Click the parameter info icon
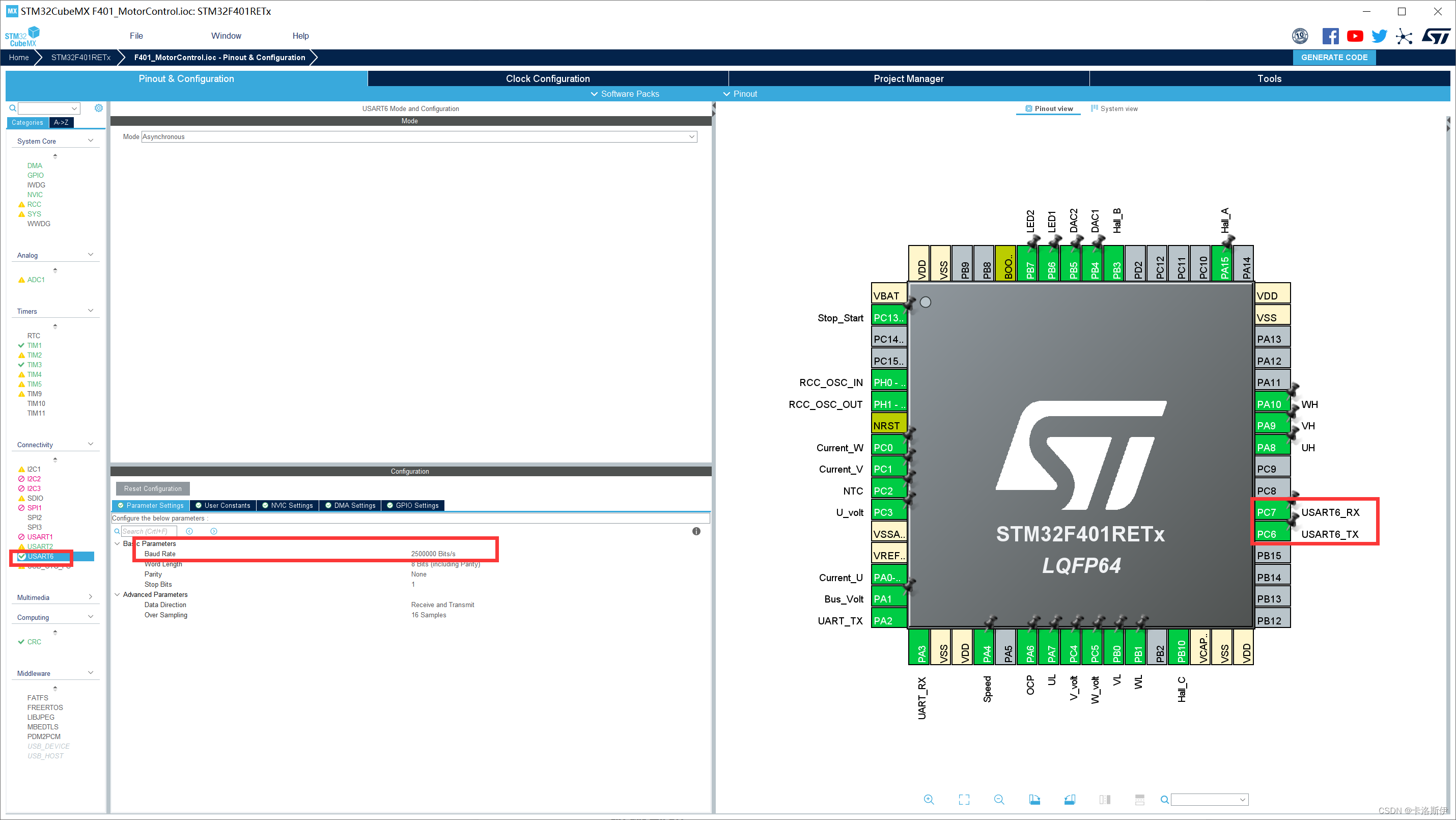This screenshot has width=1456, height=820. pos(696,531)
